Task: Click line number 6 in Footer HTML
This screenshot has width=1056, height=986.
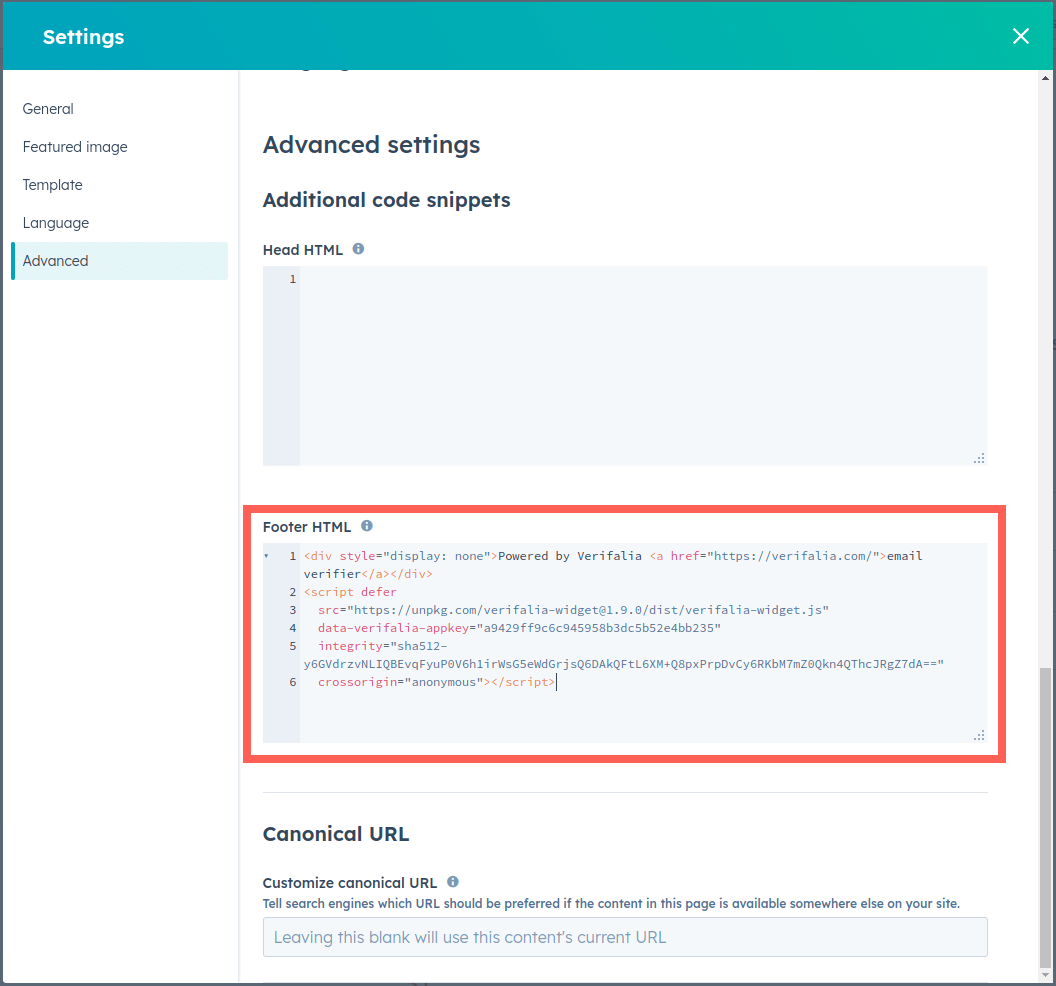Action: coord(292,682)
